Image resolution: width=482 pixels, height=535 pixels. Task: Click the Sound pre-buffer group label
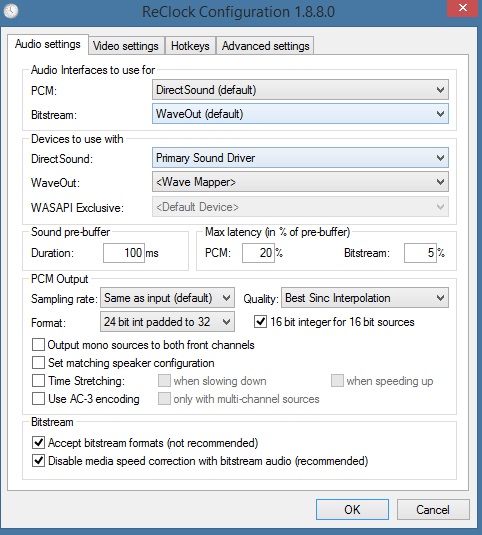tap(71, 232)
